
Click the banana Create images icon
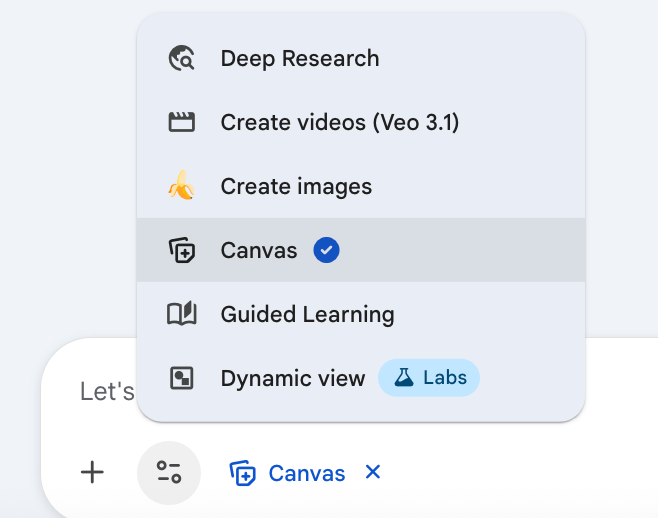181,186
